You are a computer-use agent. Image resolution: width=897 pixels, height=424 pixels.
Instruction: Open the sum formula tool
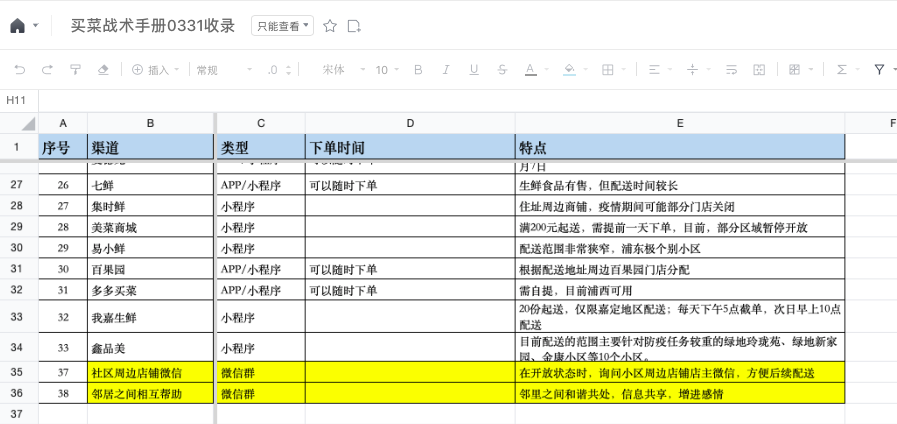[842, 70]
